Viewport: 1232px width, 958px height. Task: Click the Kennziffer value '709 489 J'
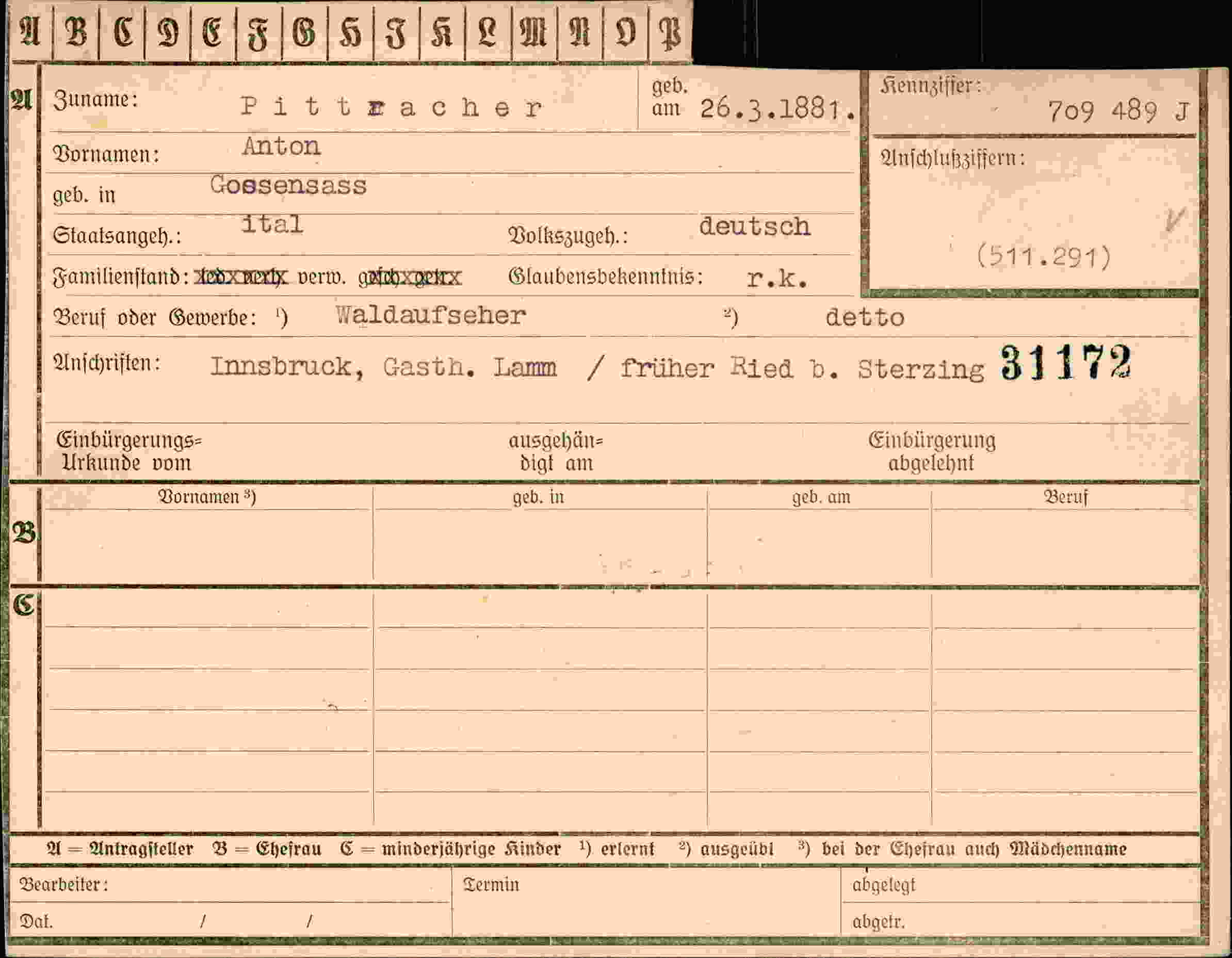1119,111
